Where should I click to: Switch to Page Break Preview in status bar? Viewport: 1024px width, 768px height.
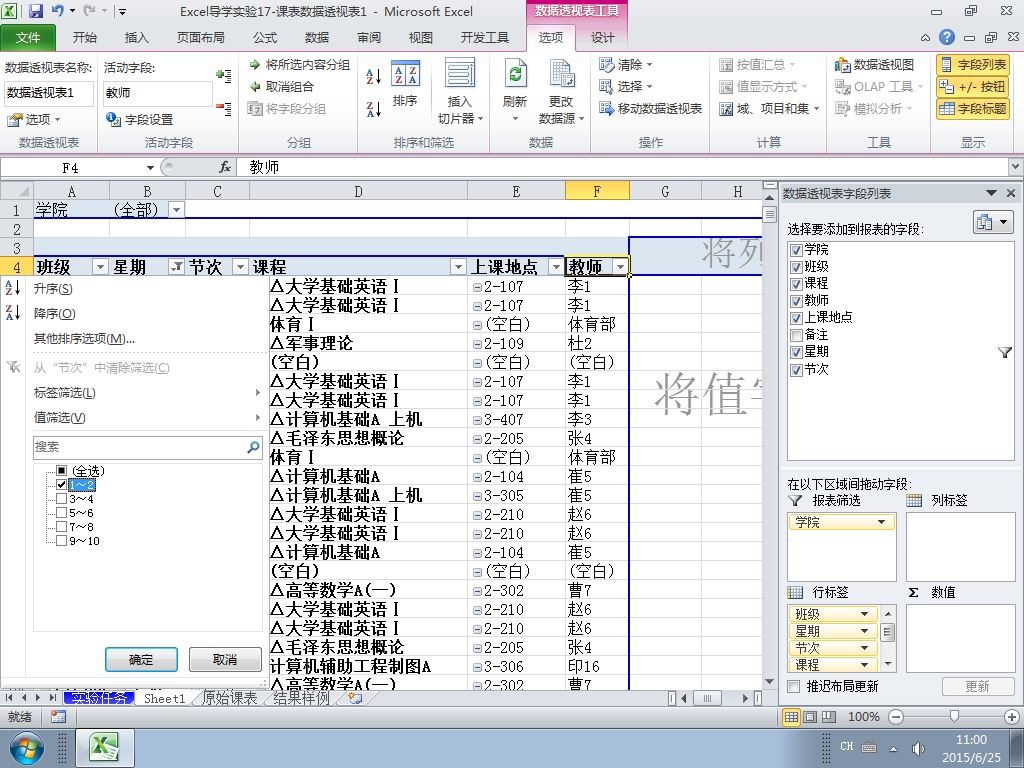pyautogui.click(x=829, y=716)
